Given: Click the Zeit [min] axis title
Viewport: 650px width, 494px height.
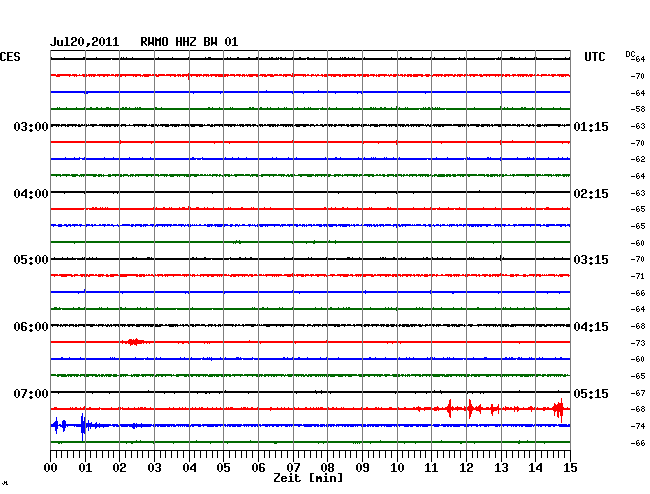Looking at the screenshot, I should pyautogui.click(x=308, y=478).
